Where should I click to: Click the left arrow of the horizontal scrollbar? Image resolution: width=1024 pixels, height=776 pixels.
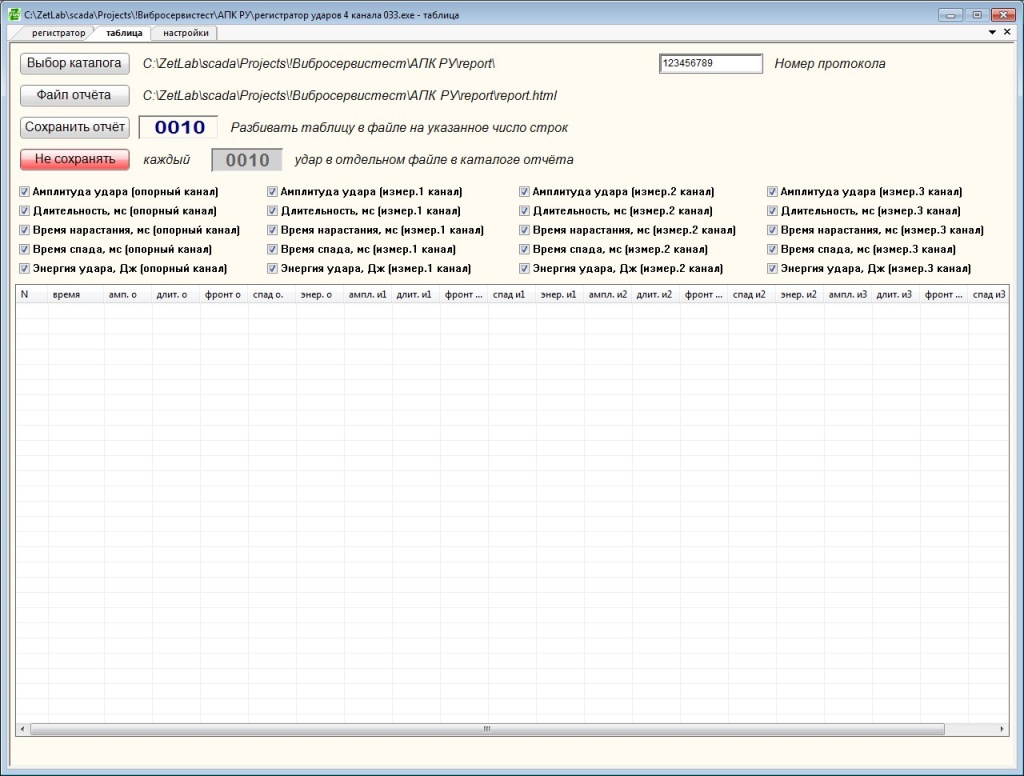point(23,728)
